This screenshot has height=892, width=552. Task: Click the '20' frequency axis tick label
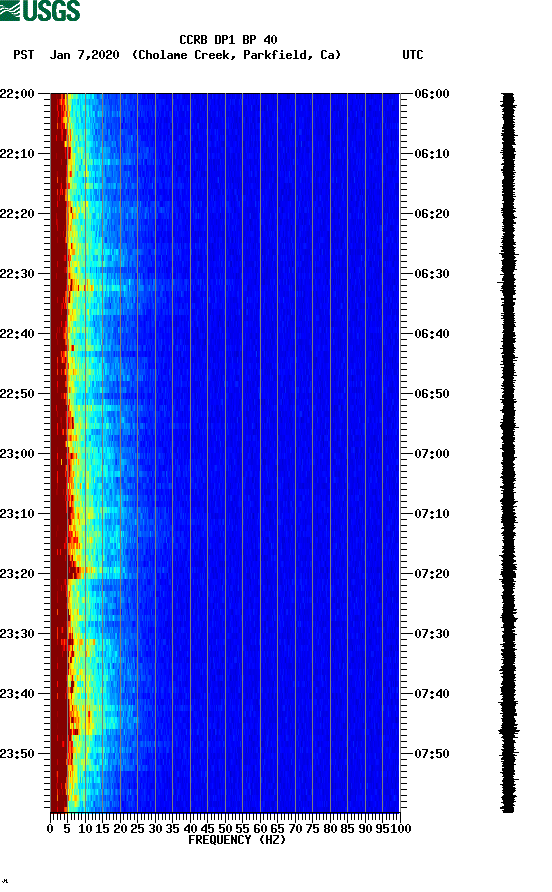click(x=120, y=829)
